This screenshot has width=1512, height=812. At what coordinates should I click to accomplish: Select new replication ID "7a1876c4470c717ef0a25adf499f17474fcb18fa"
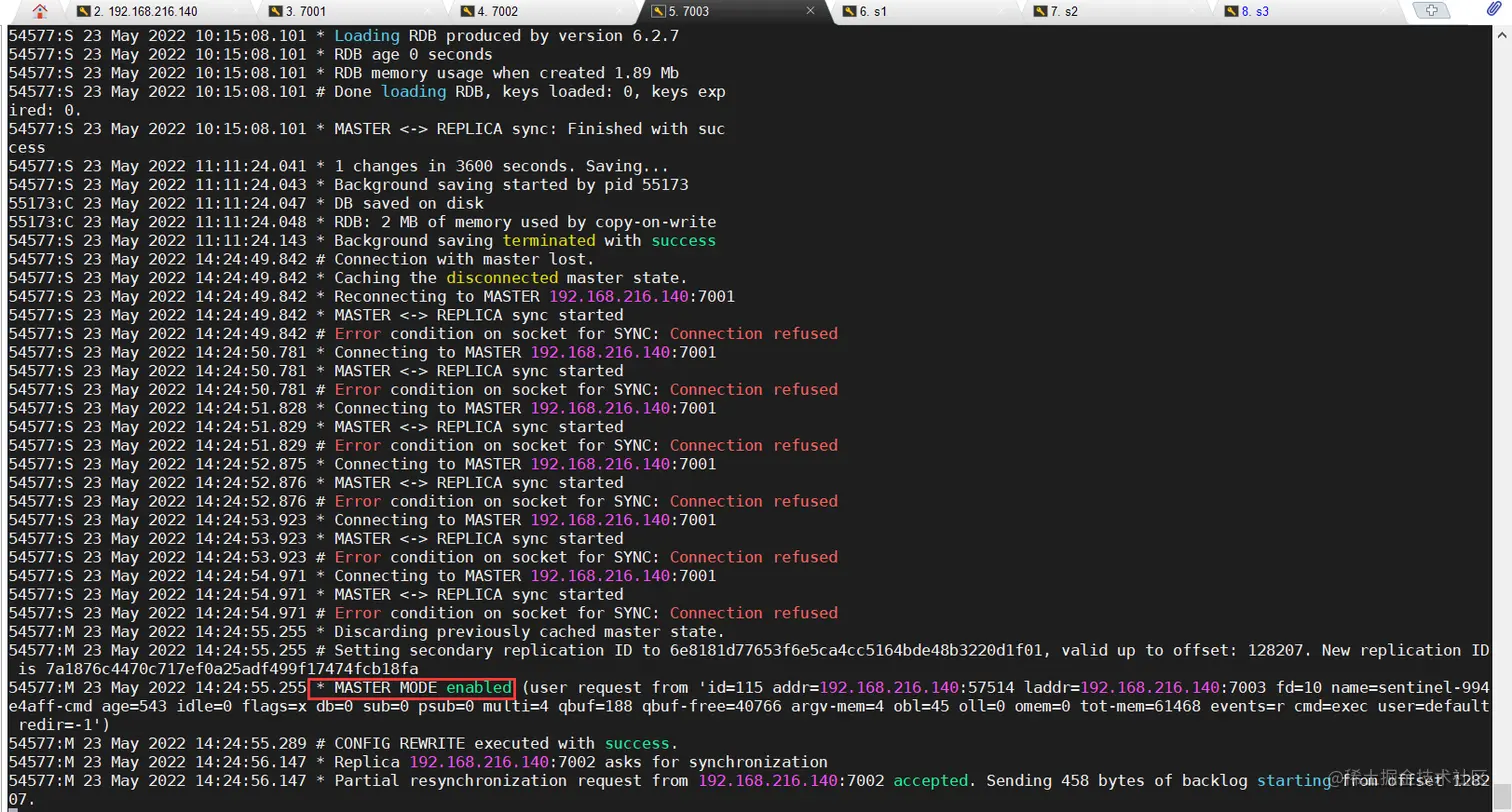tap(231, 669)
